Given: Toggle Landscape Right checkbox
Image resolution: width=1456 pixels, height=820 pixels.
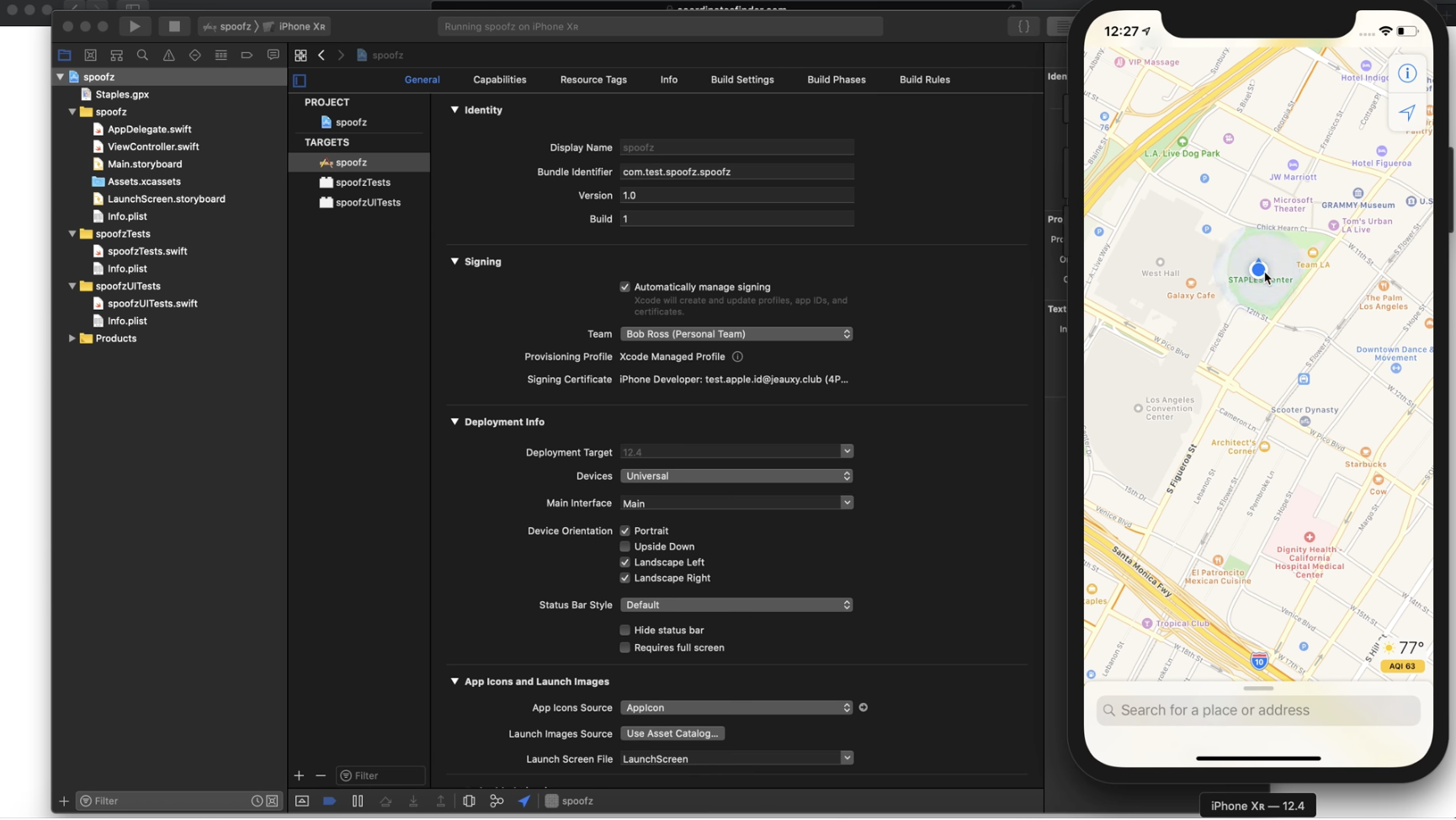Looking at the screenshot, I should click(x=624, y=578).
